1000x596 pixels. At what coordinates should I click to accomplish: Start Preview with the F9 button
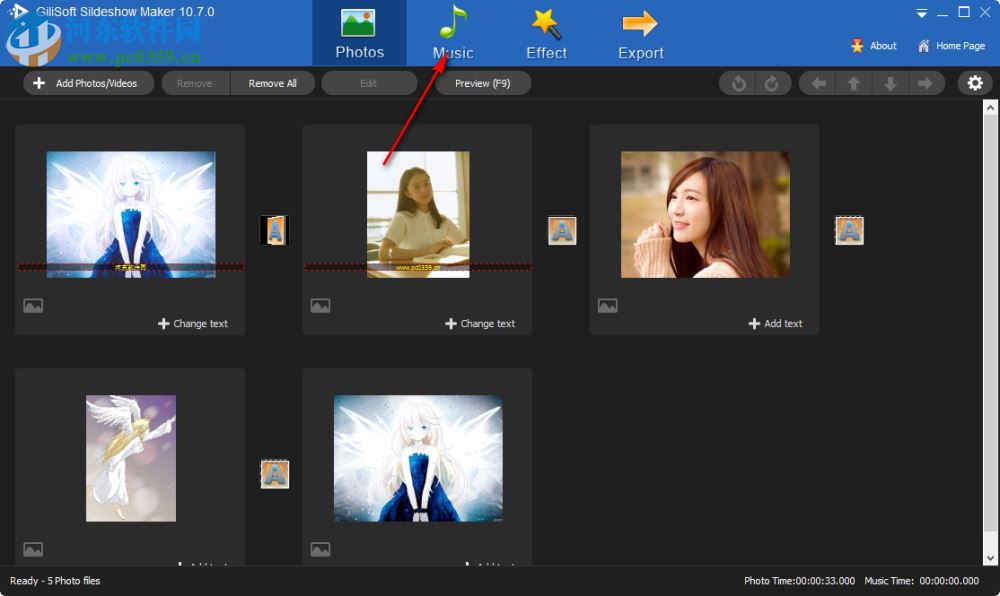tap(483, 83)
